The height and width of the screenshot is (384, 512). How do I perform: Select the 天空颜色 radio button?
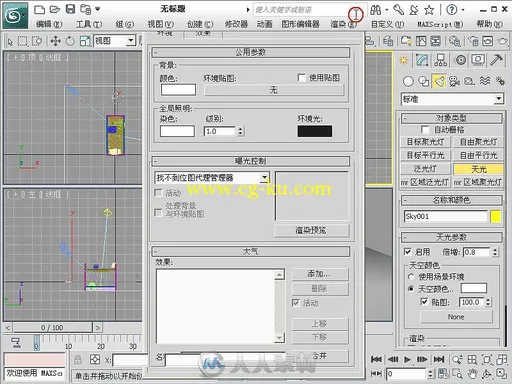tap(411, 289)
